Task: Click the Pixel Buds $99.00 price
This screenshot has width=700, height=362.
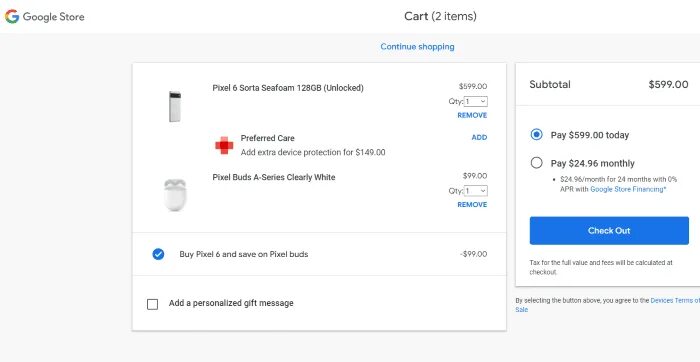Action: [x=475, y=176]
